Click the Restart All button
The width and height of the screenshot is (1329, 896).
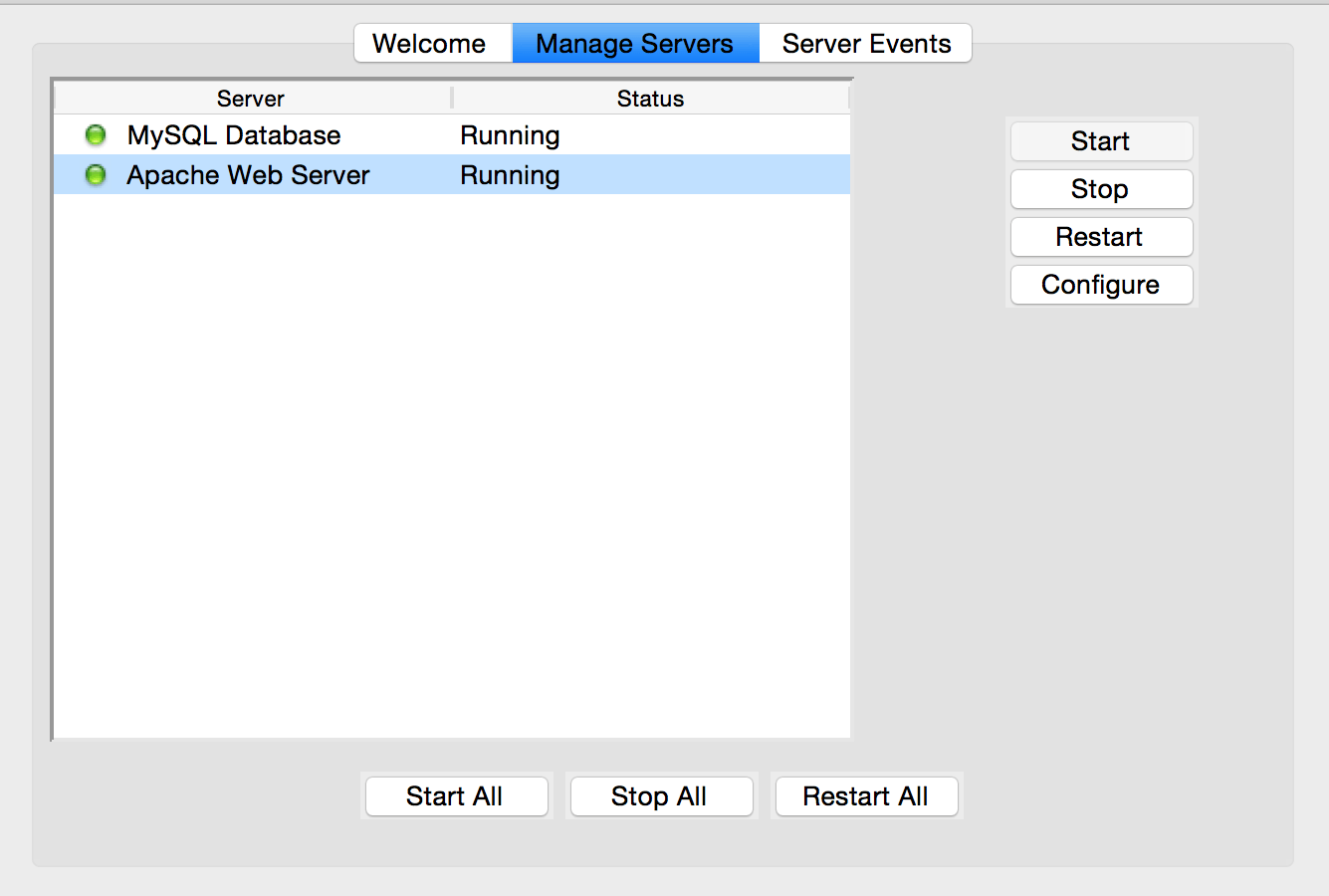tap(866, 796)
